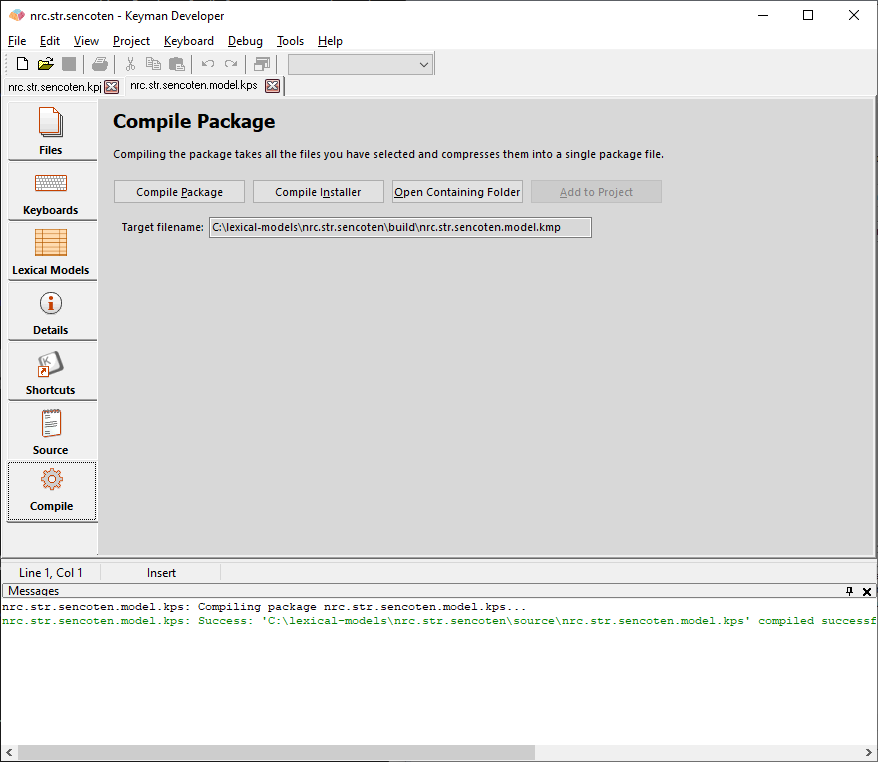
Task: Open the Help menu
Action: (330, 41)
